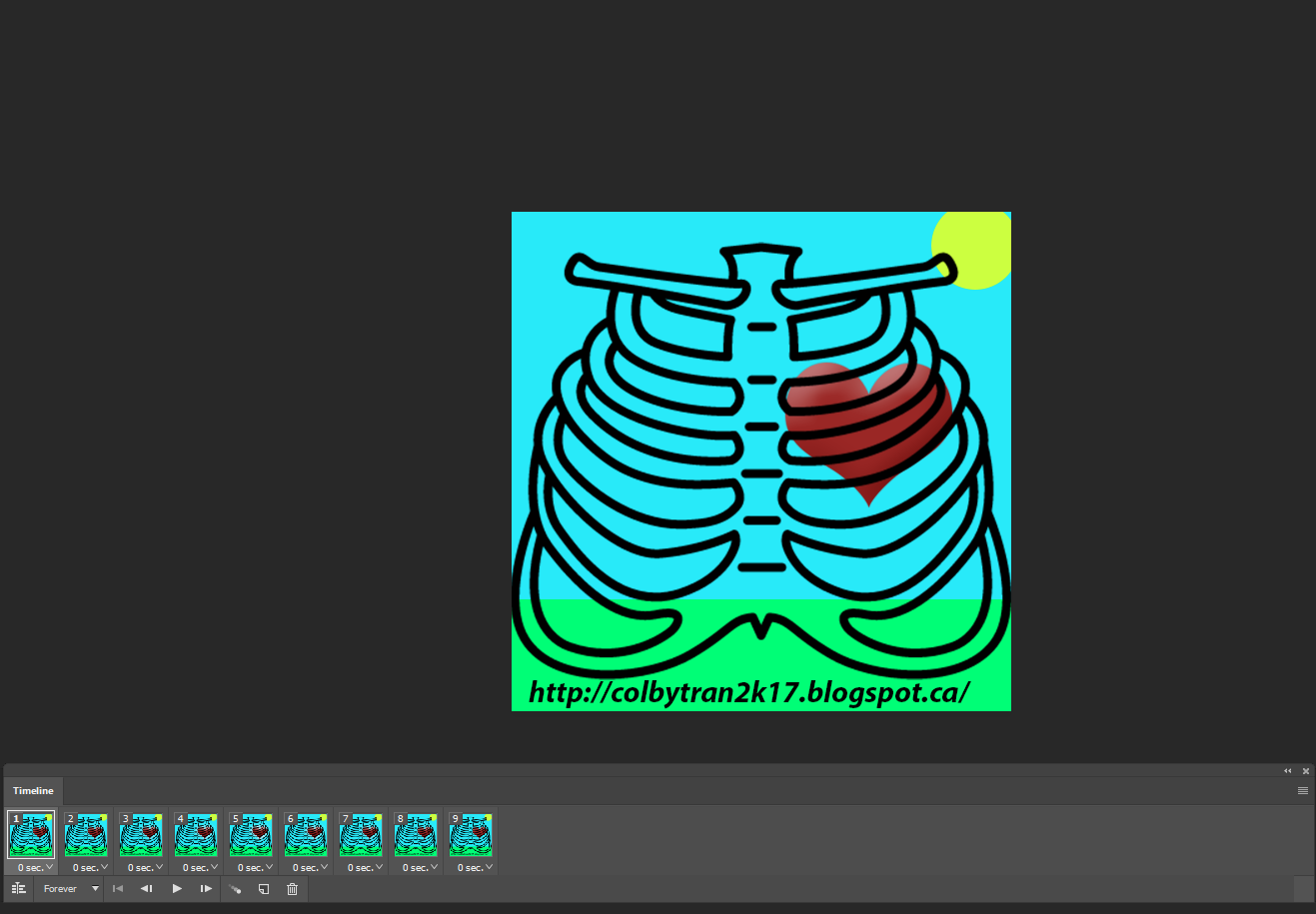
Task: Select next frame button
Action: (206, 888)
